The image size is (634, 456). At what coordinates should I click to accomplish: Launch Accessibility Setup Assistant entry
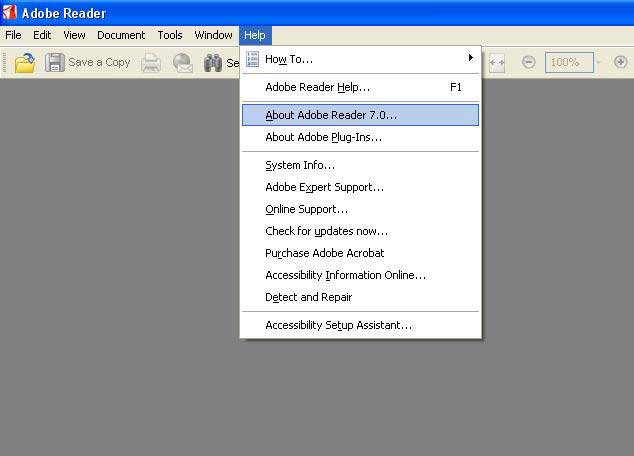tap(360, 325)
